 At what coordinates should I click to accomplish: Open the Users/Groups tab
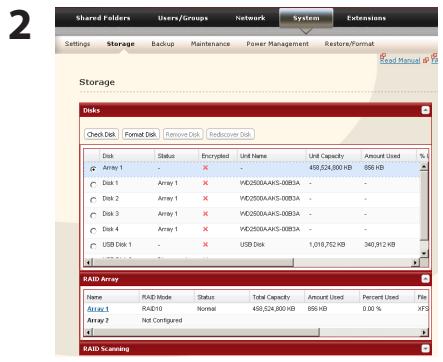coord(183,18)
